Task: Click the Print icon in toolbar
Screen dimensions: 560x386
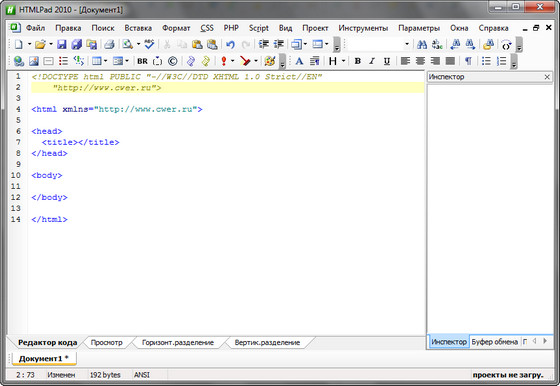Action: click(x=109, y=44)
